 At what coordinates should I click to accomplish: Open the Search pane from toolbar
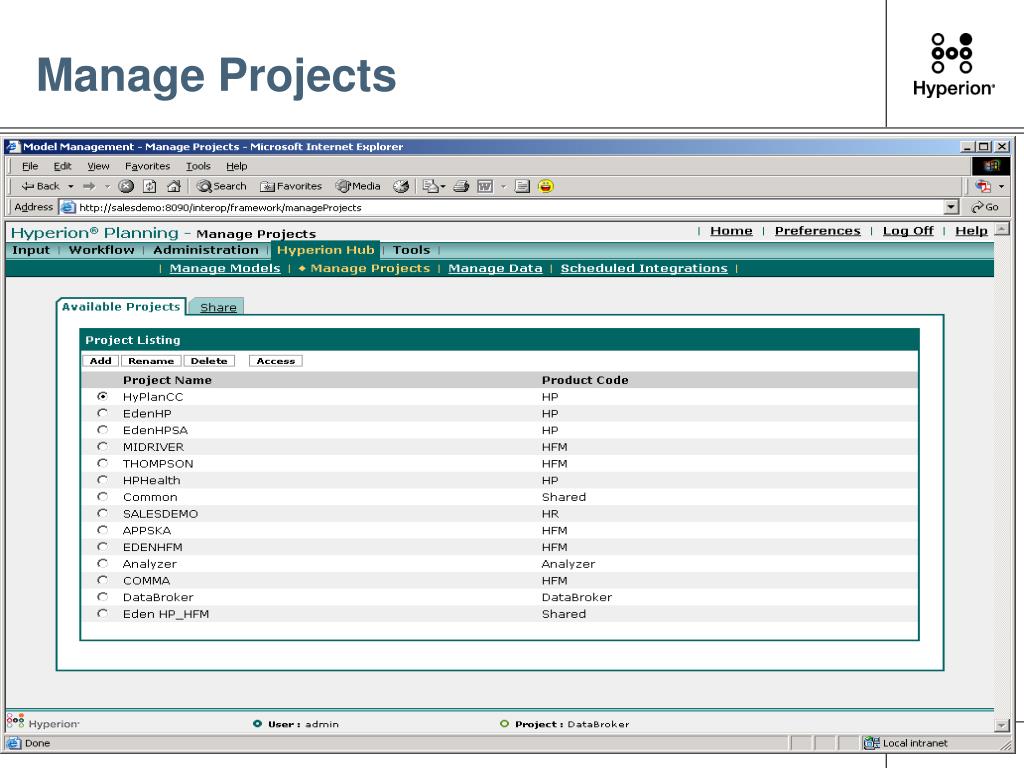tap(222, 186)
